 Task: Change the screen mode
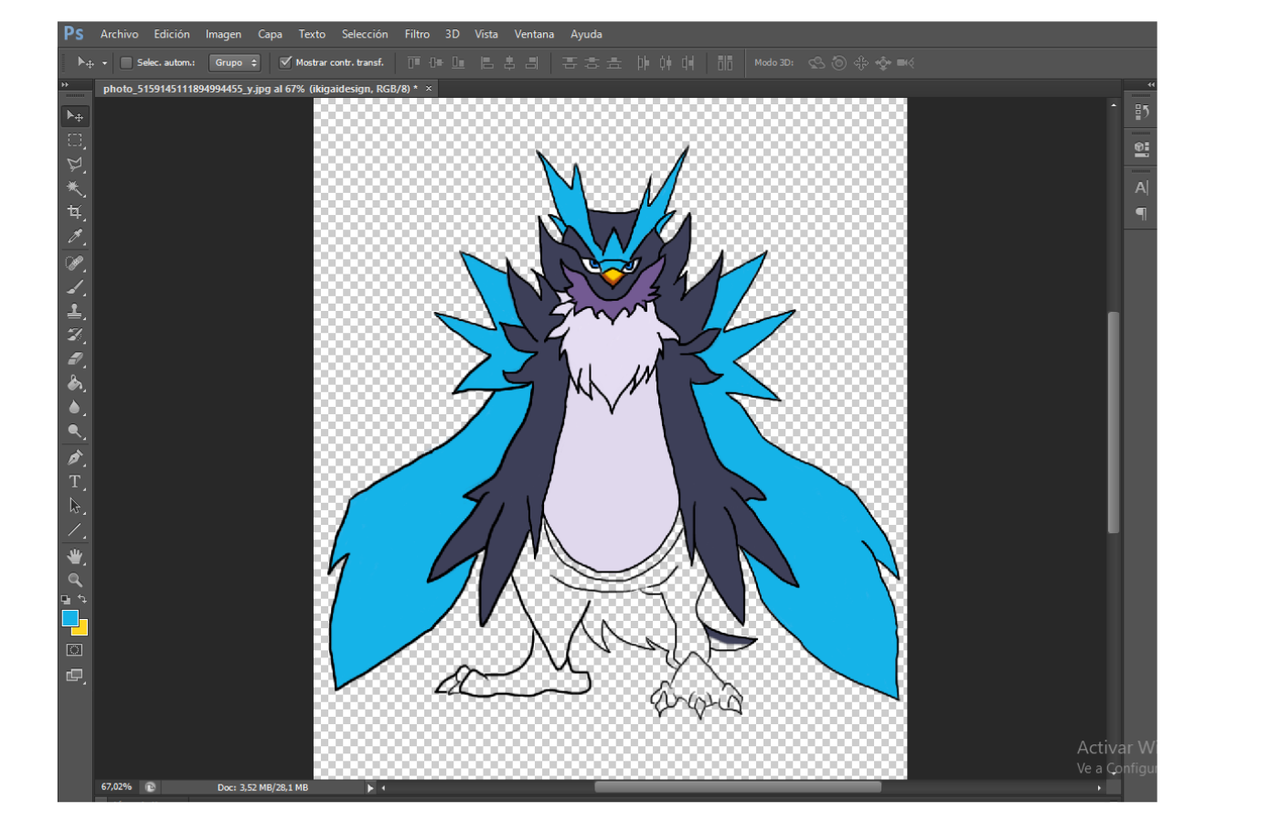tap(75, 675)
